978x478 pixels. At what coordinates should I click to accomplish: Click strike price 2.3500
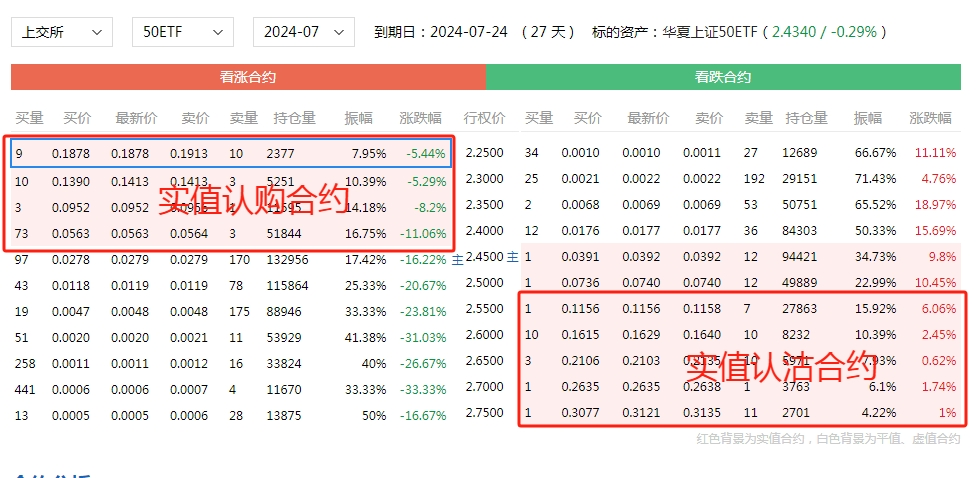coord(484,205)
